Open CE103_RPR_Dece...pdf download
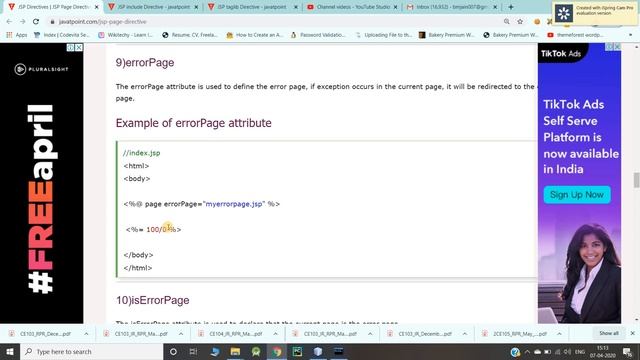The image size is (640, 360). pos(41,334)
